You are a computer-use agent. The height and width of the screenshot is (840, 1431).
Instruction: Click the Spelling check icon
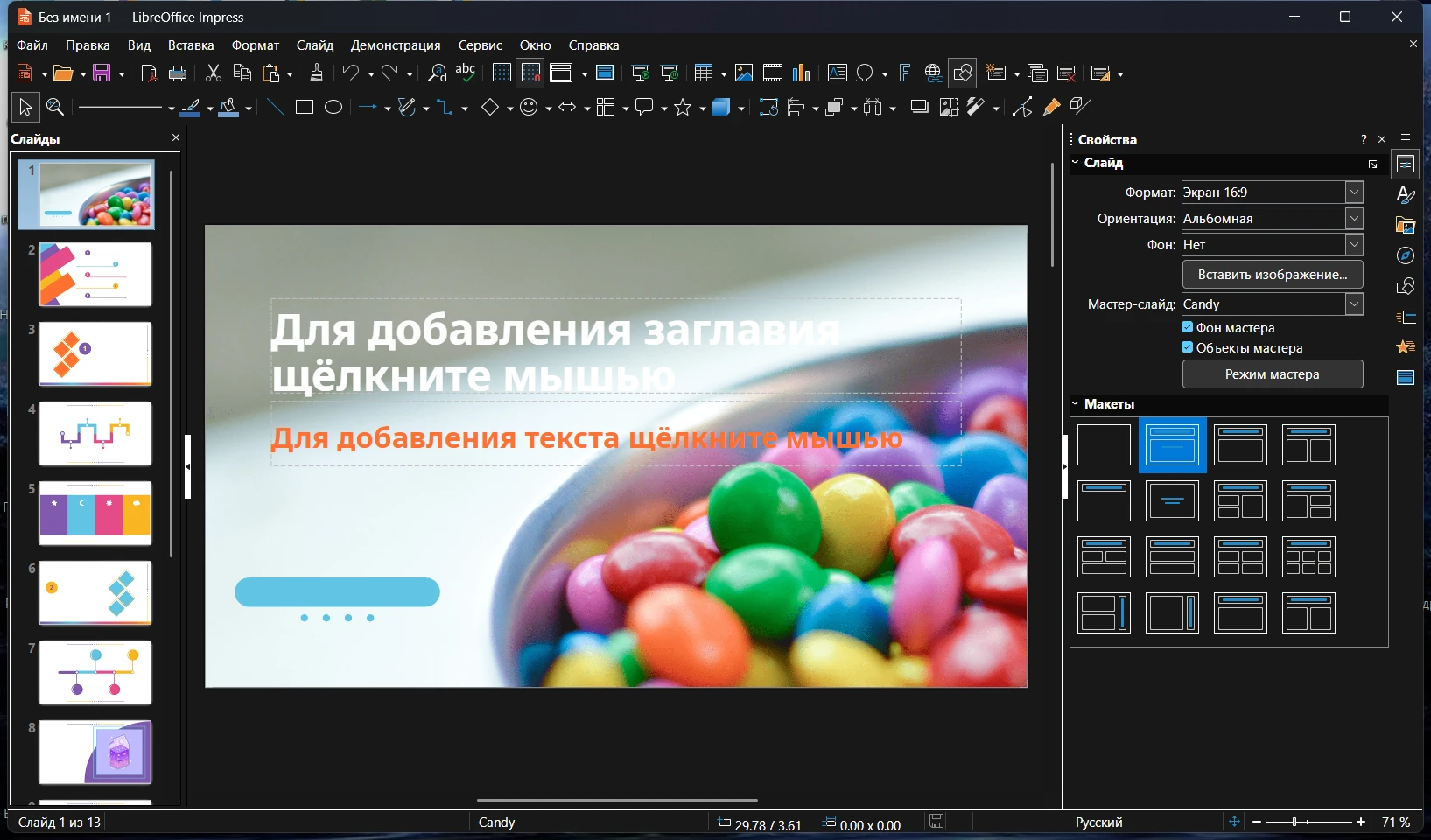466,73
